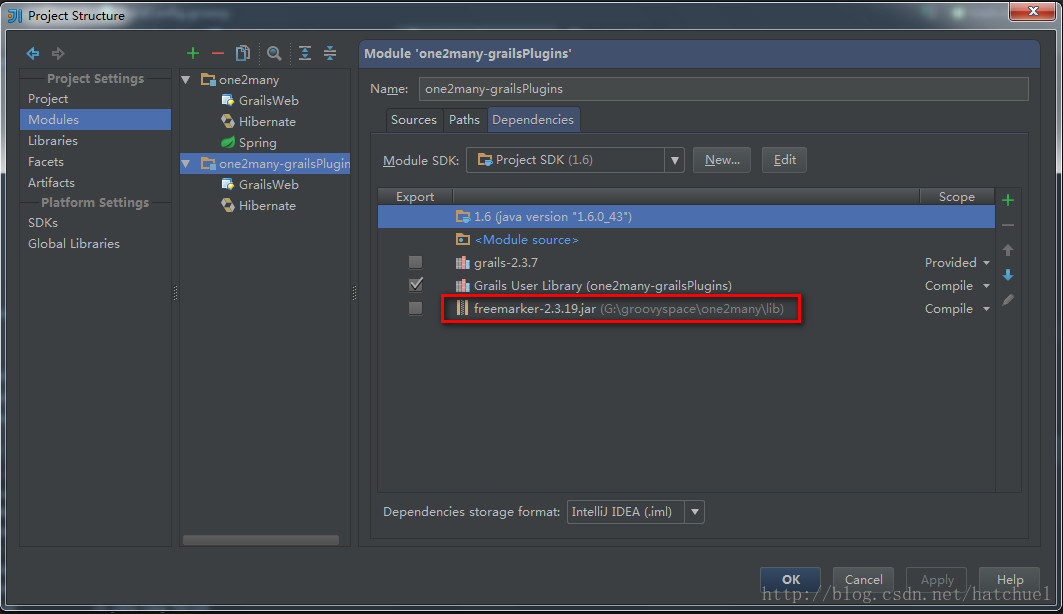Change scope of grails-2.3.7 from Provided

pyautogui.click(x=957, y=262)
